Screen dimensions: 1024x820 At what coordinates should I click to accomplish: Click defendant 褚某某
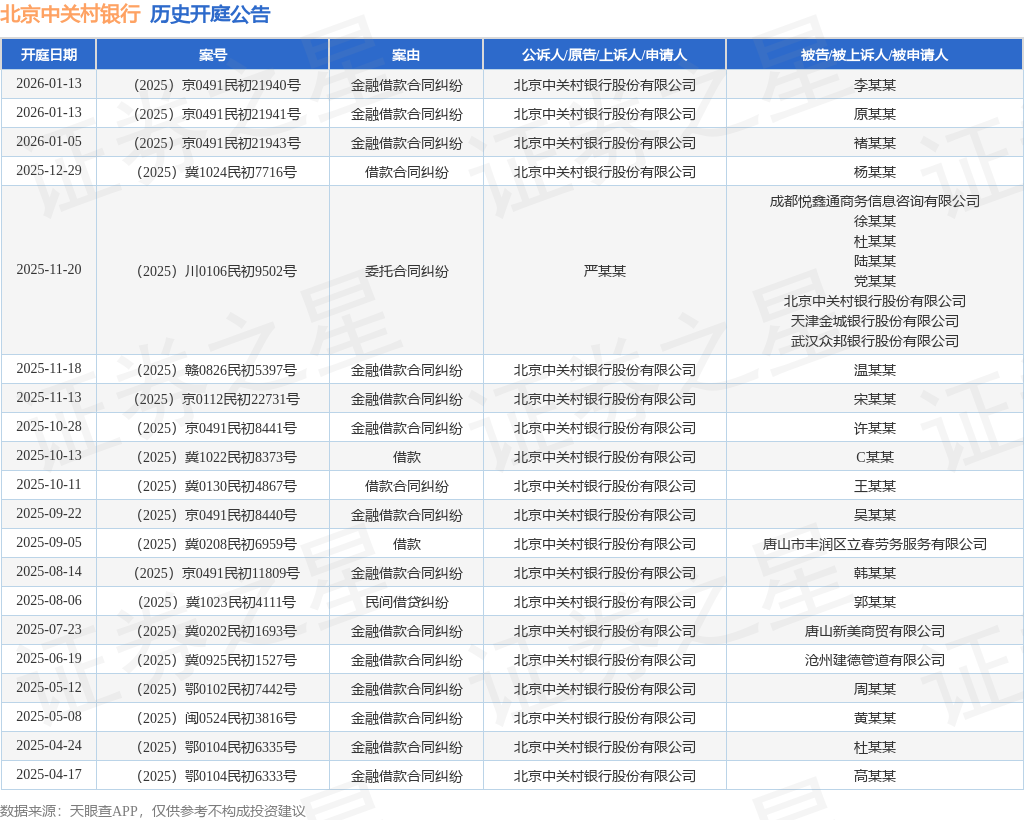(874, 143)
